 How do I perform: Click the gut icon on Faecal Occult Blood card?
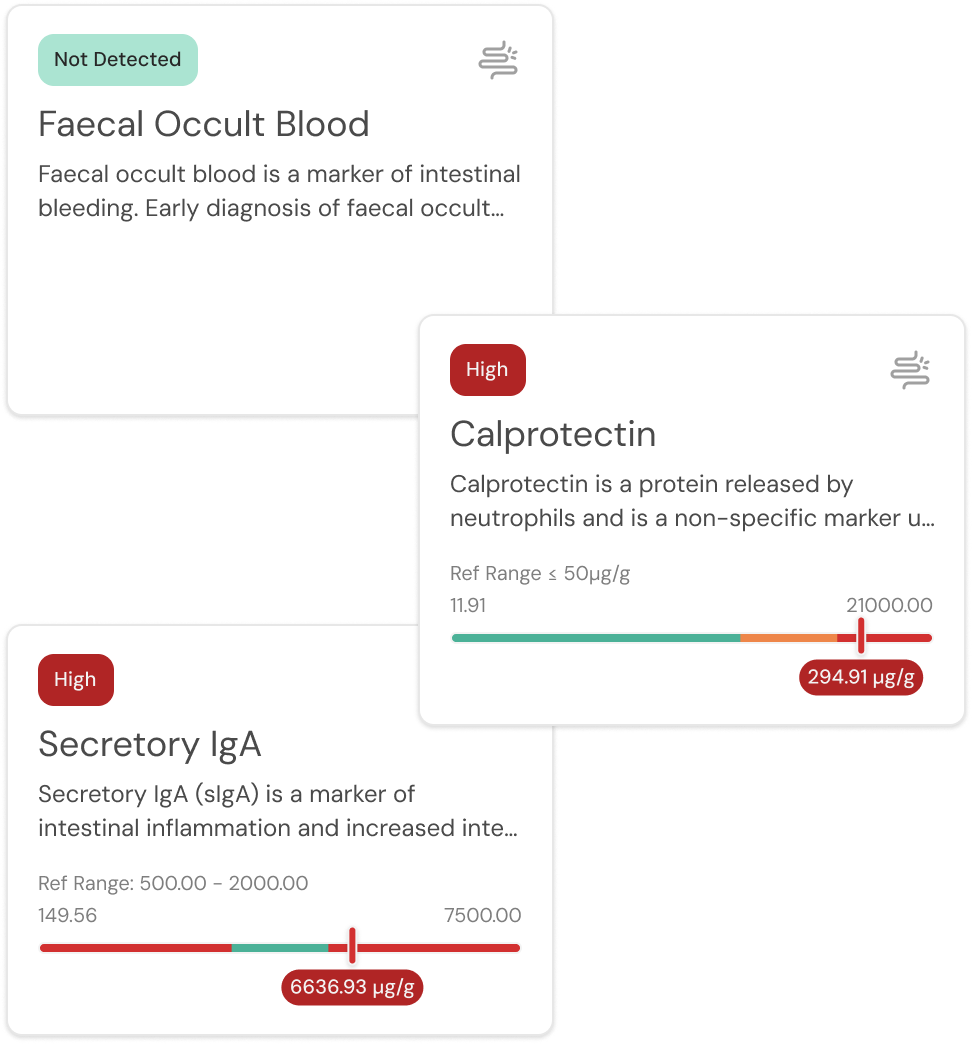coord(498,61)
